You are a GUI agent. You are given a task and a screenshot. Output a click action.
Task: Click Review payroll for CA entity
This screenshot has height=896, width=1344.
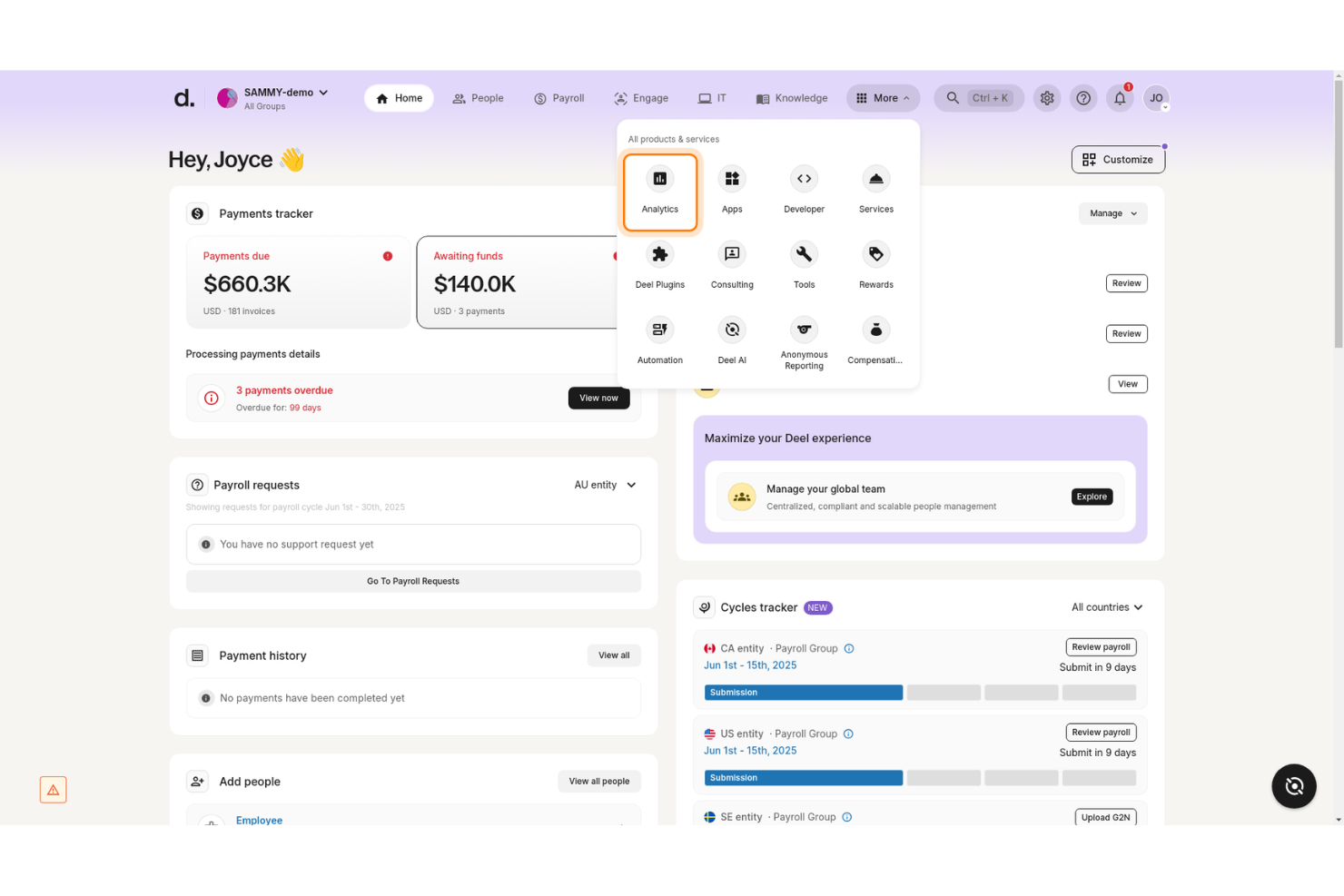pyautogui.click(x=1101, y=647)
